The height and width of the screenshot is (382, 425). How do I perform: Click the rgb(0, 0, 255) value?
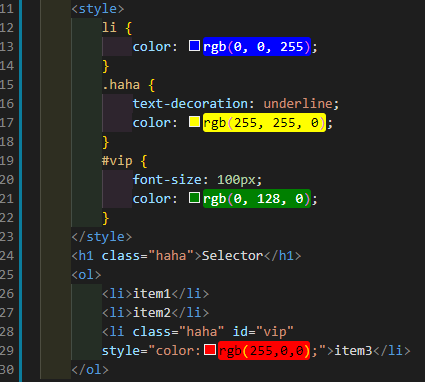point(257,47)
